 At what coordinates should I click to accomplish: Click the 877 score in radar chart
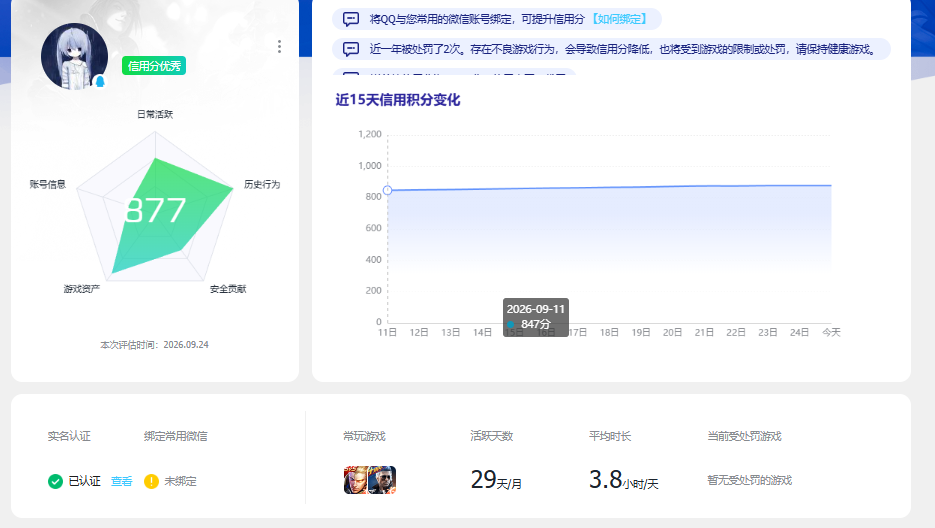pos(156,210)
